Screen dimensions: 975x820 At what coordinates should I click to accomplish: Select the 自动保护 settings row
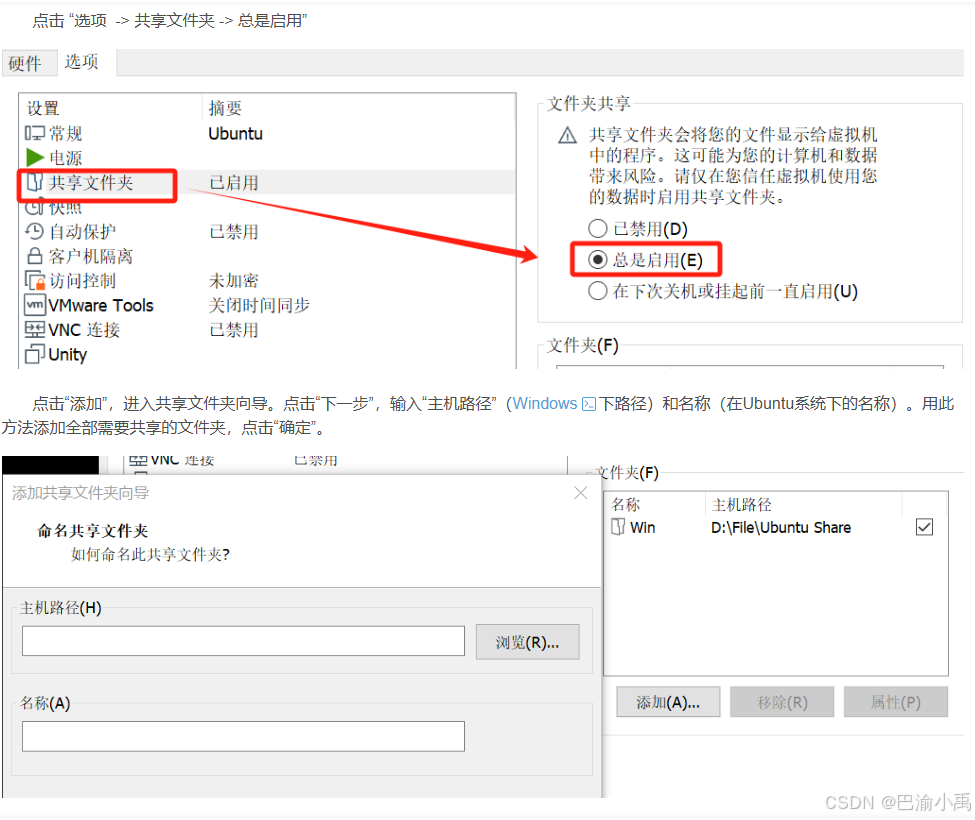[267, 231]
